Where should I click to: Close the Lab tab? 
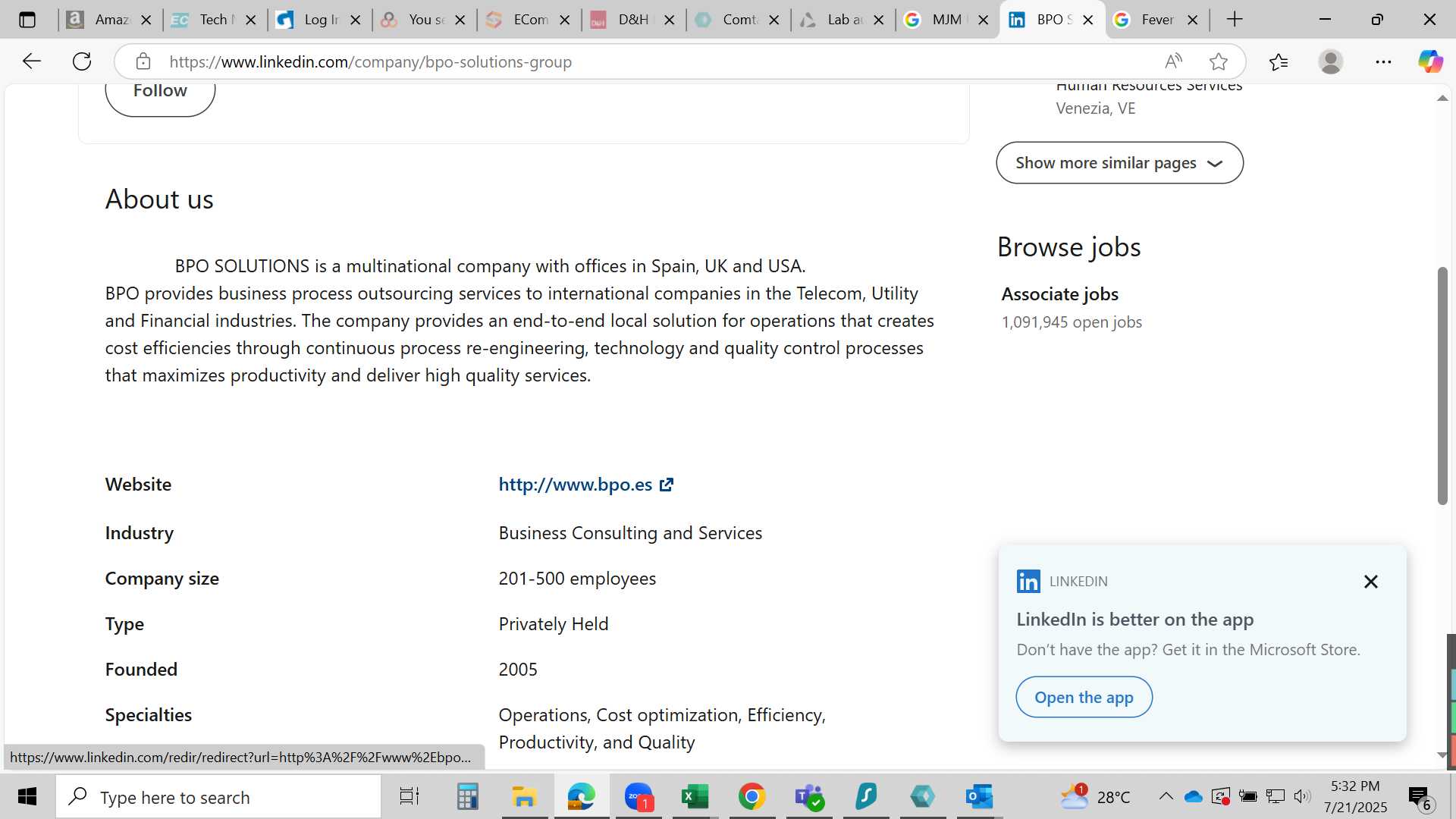879,20
